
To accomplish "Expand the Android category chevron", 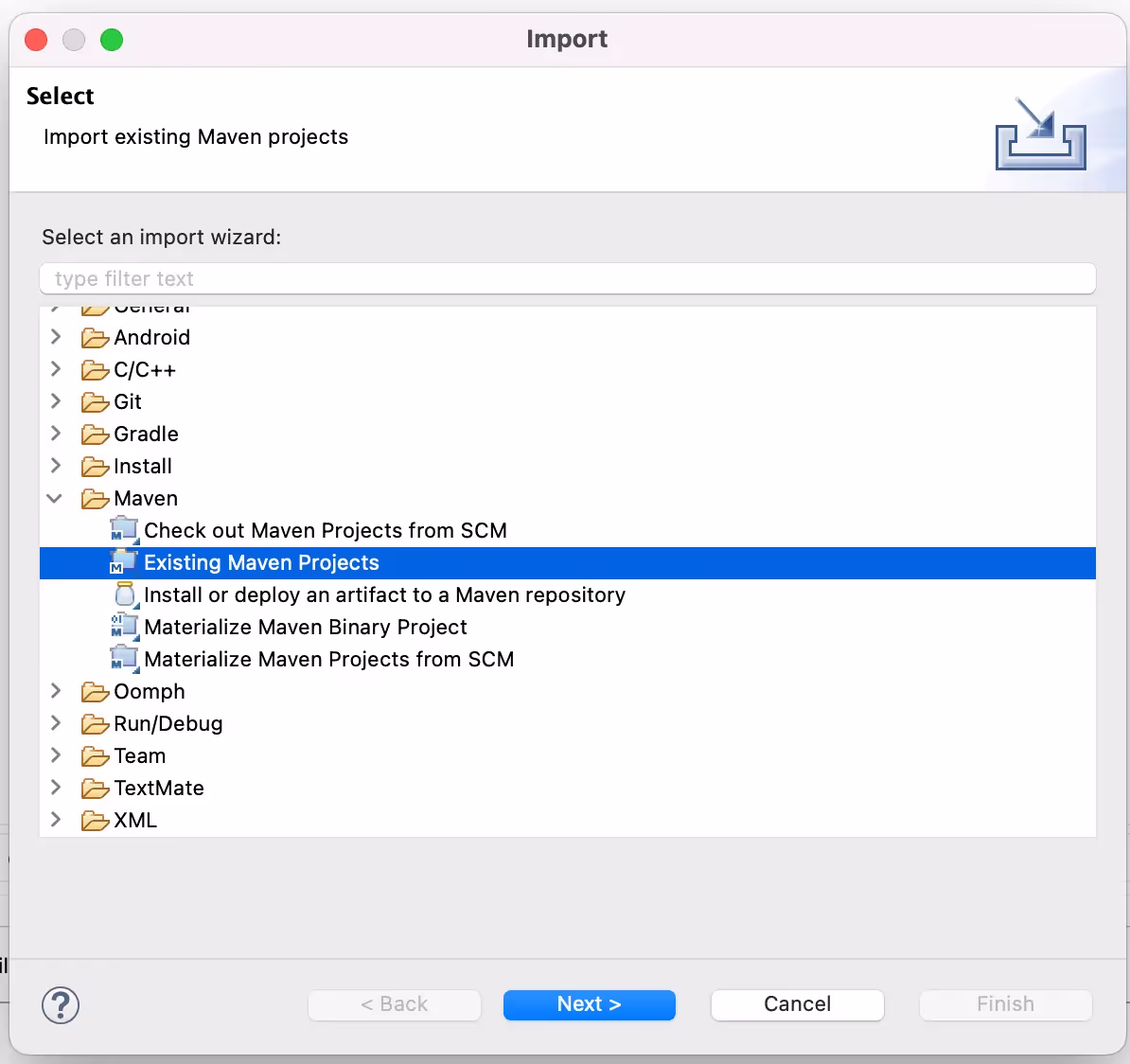I will 56,337.
